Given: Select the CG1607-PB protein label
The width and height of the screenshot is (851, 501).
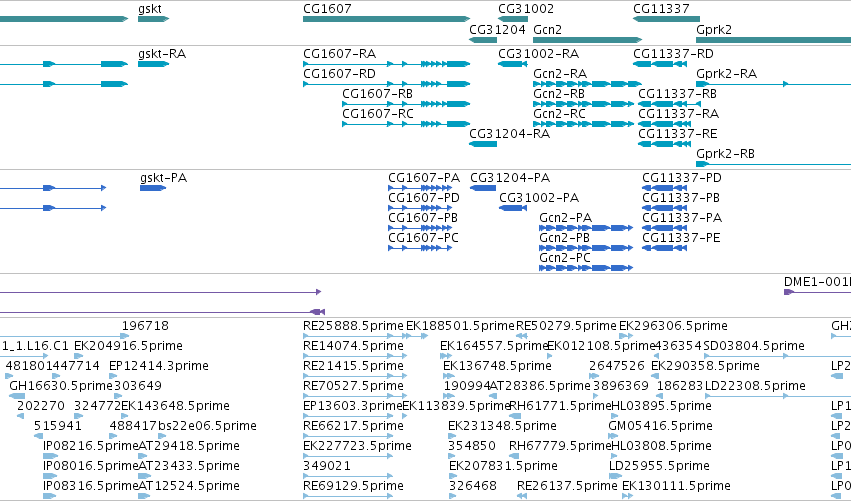Looking at the screenshot, I should click(x=423, y=218).
